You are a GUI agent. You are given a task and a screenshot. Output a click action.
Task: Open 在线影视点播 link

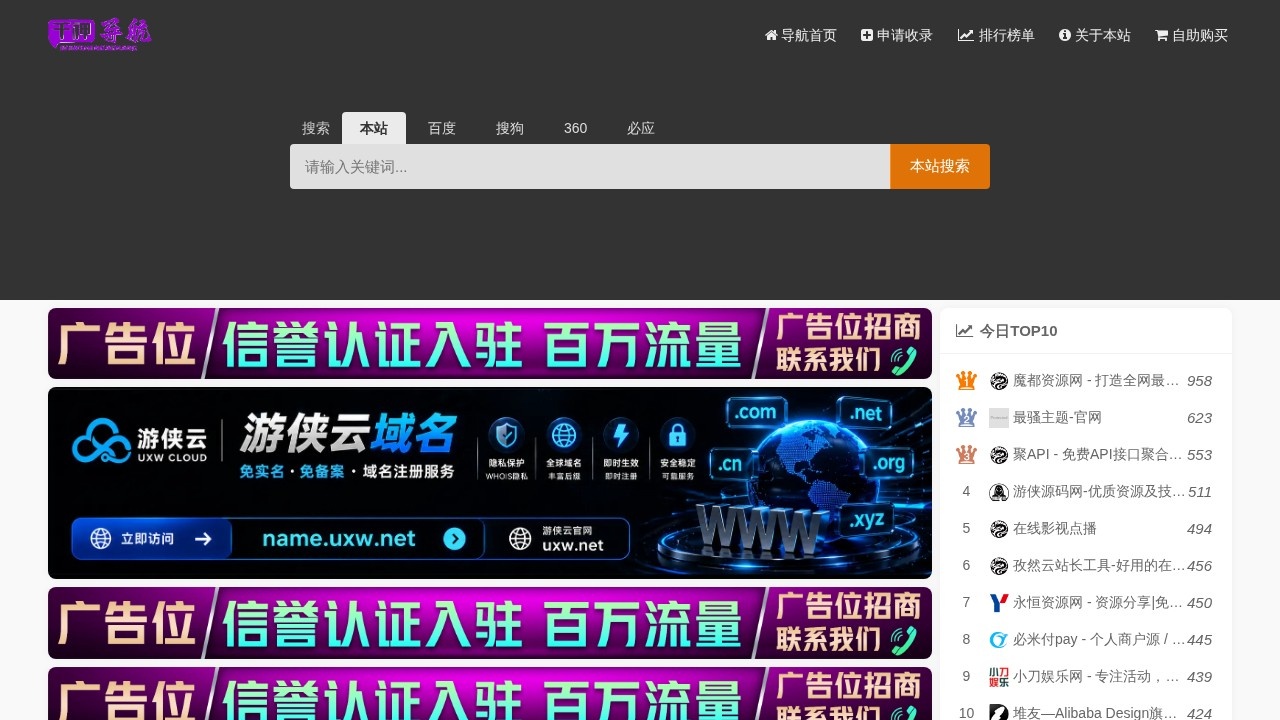click(1055, 528)
